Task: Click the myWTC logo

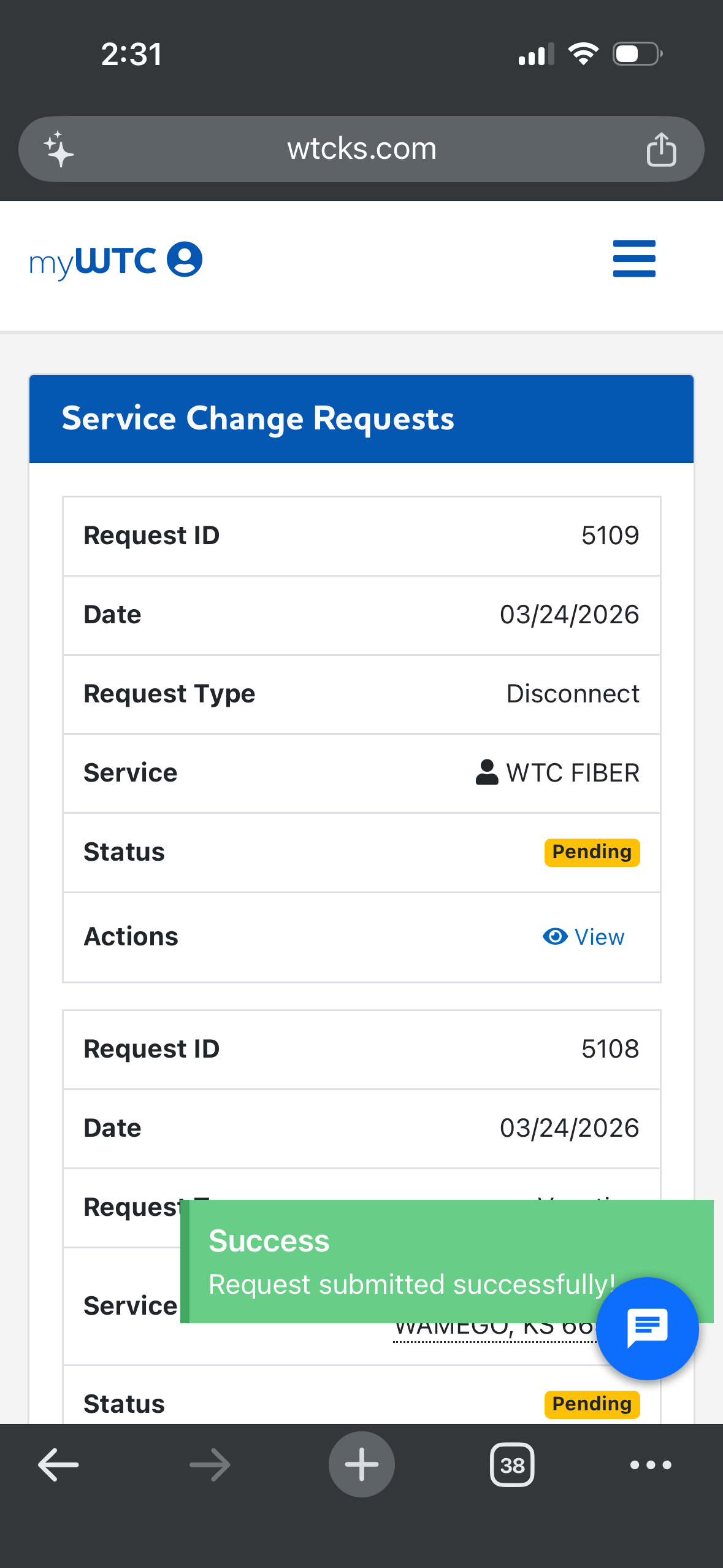Action: pyautogui.click(x=93, y=261)
